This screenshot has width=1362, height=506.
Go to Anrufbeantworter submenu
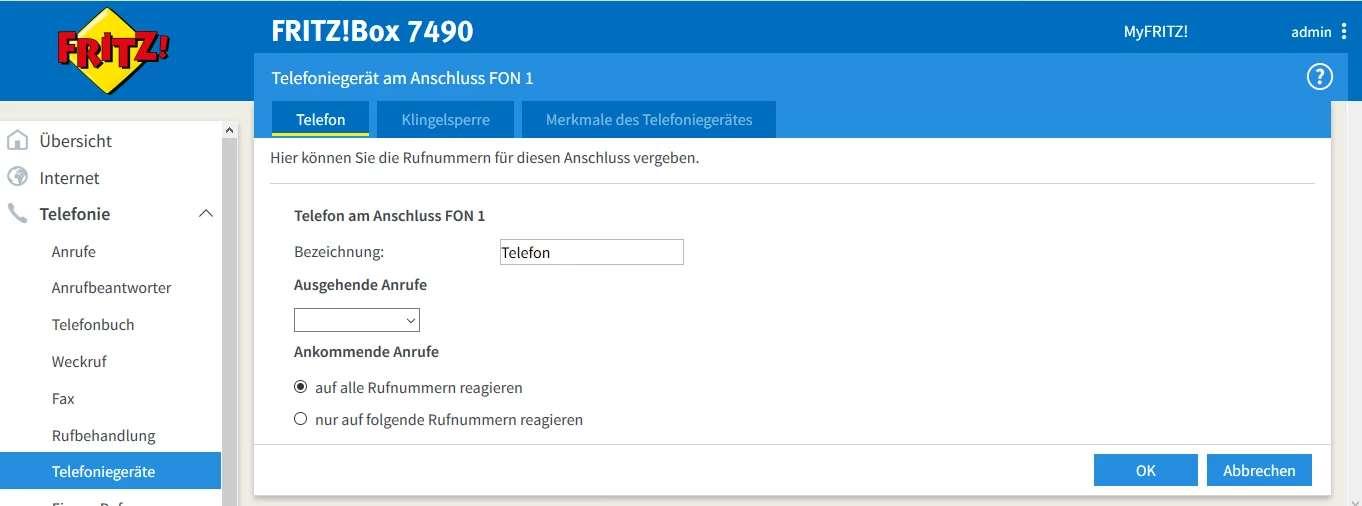[x=112, y=288]
